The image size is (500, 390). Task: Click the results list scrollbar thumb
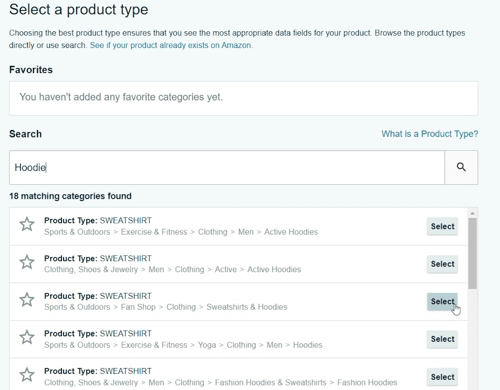472,253
